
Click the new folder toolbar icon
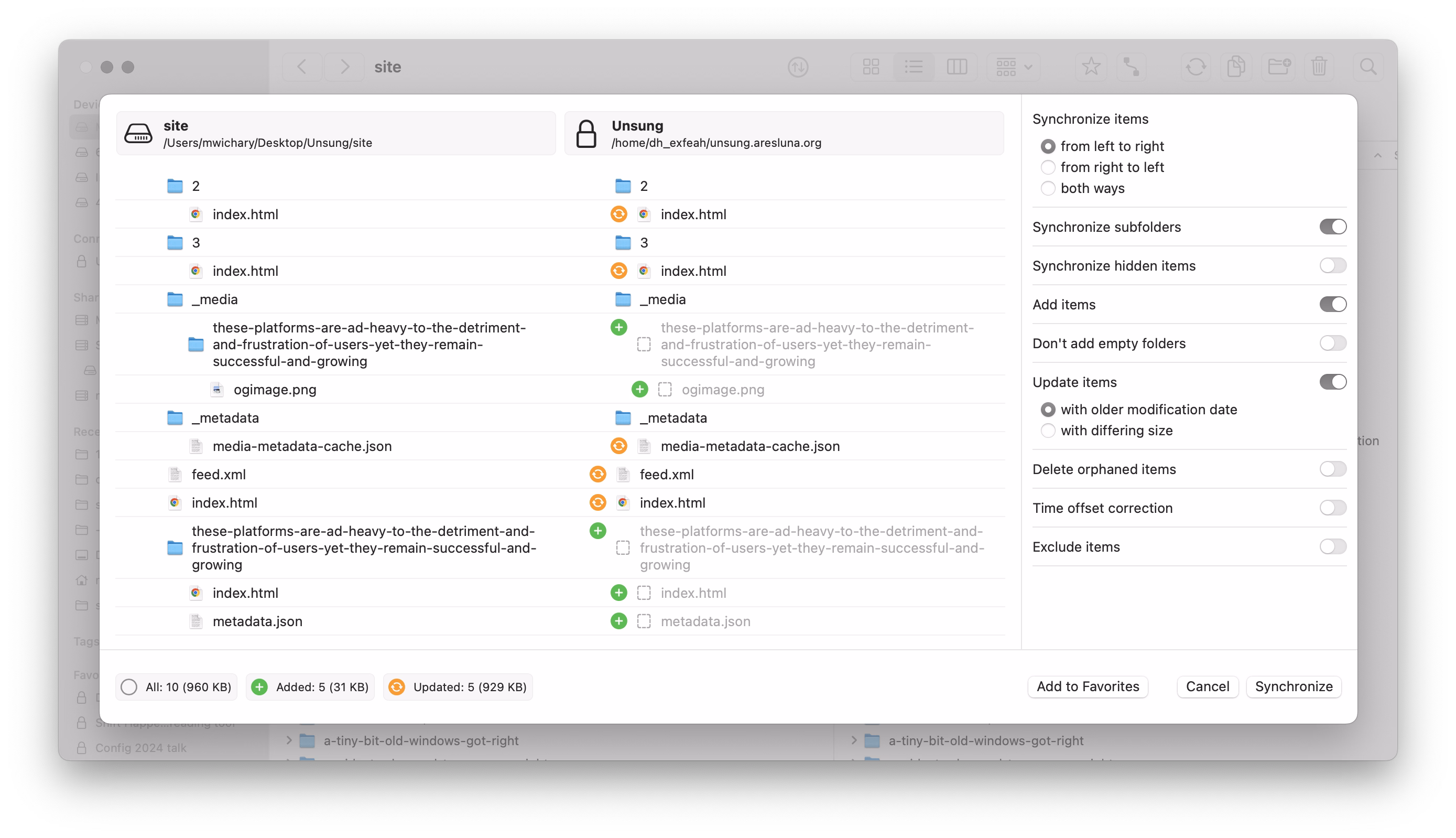point(1278,67)
